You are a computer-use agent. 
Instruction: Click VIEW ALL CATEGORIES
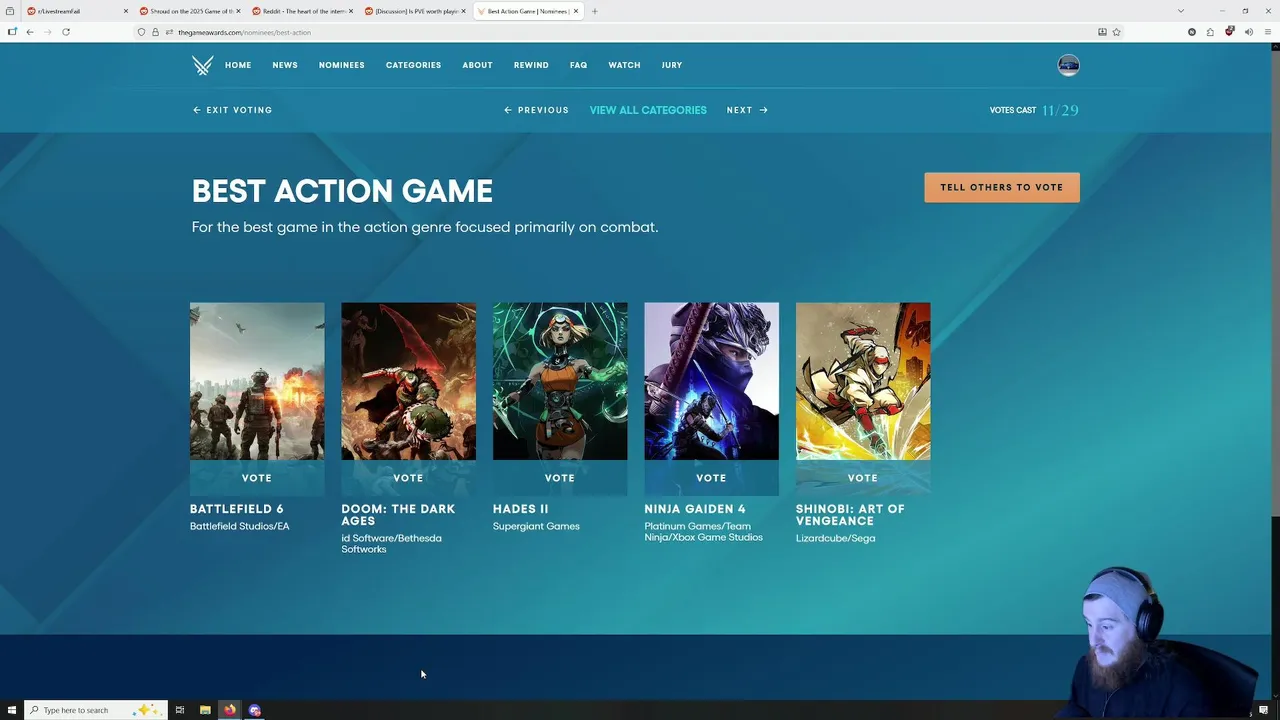click(x=648, y=110)
